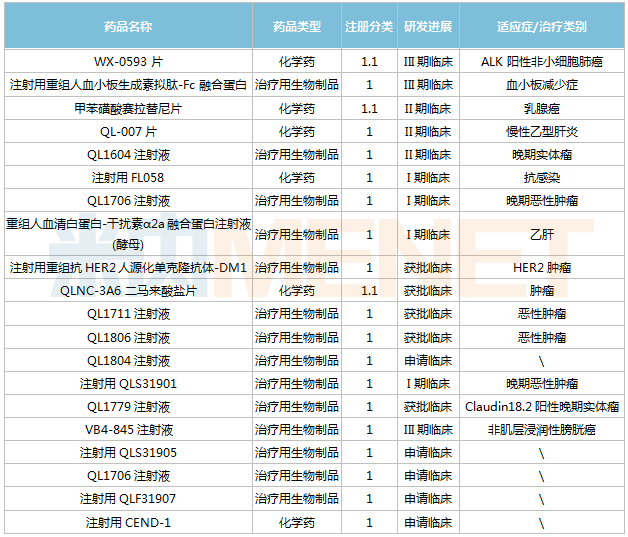Select the 注射用 FL058 cell
The image size is (628, 537).
128,177
